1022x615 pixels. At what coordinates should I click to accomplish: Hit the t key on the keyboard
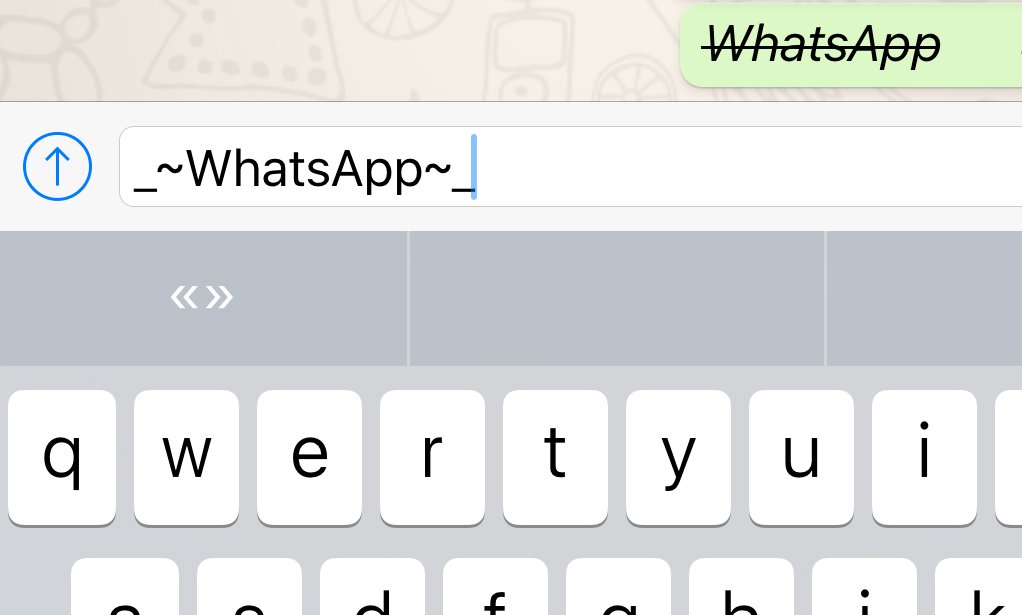point(555,457)
